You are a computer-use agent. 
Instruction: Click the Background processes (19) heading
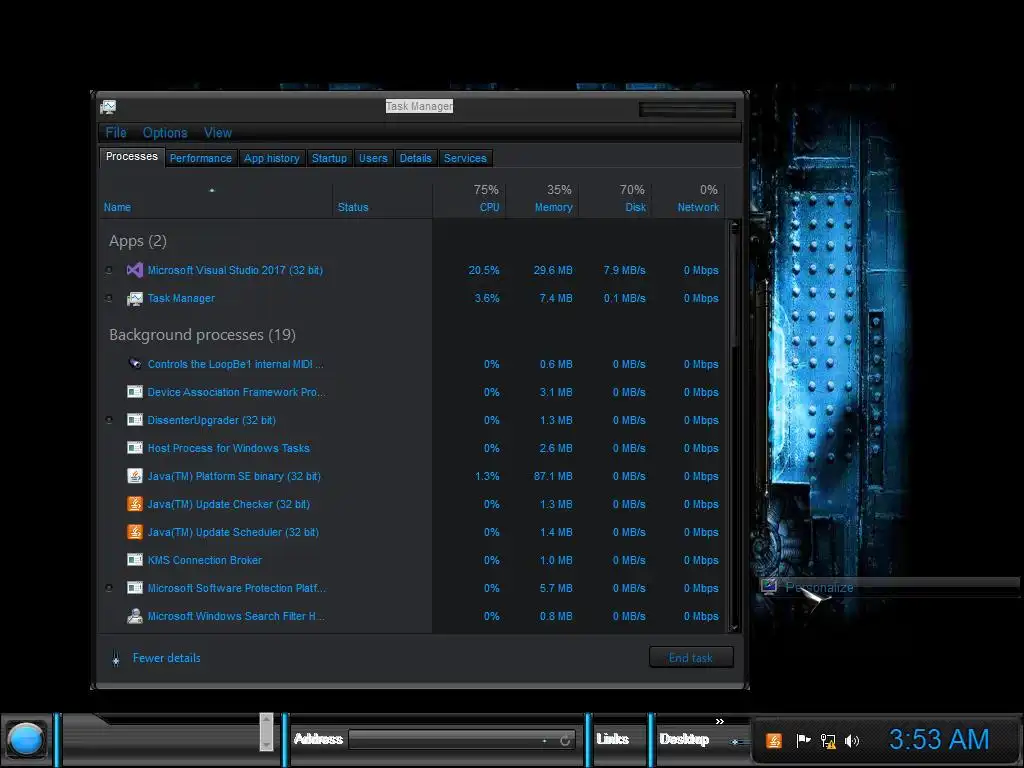[x=202, y=334]
